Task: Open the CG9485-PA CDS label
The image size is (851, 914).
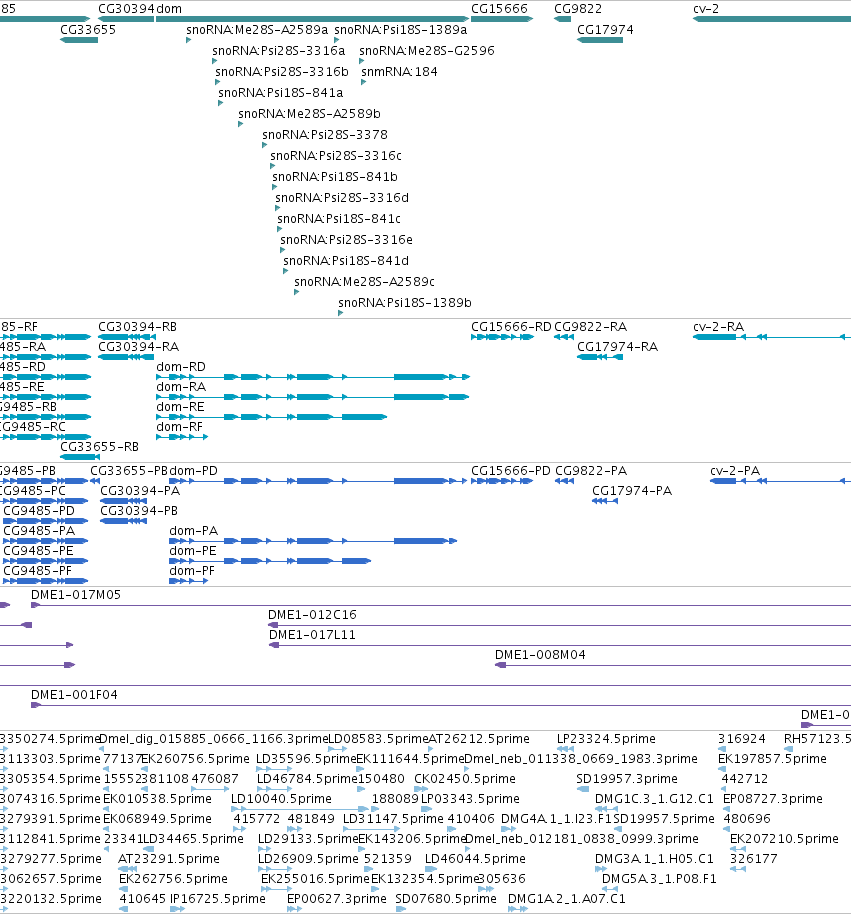Action: pyautogui.click(x=39, y=531)
